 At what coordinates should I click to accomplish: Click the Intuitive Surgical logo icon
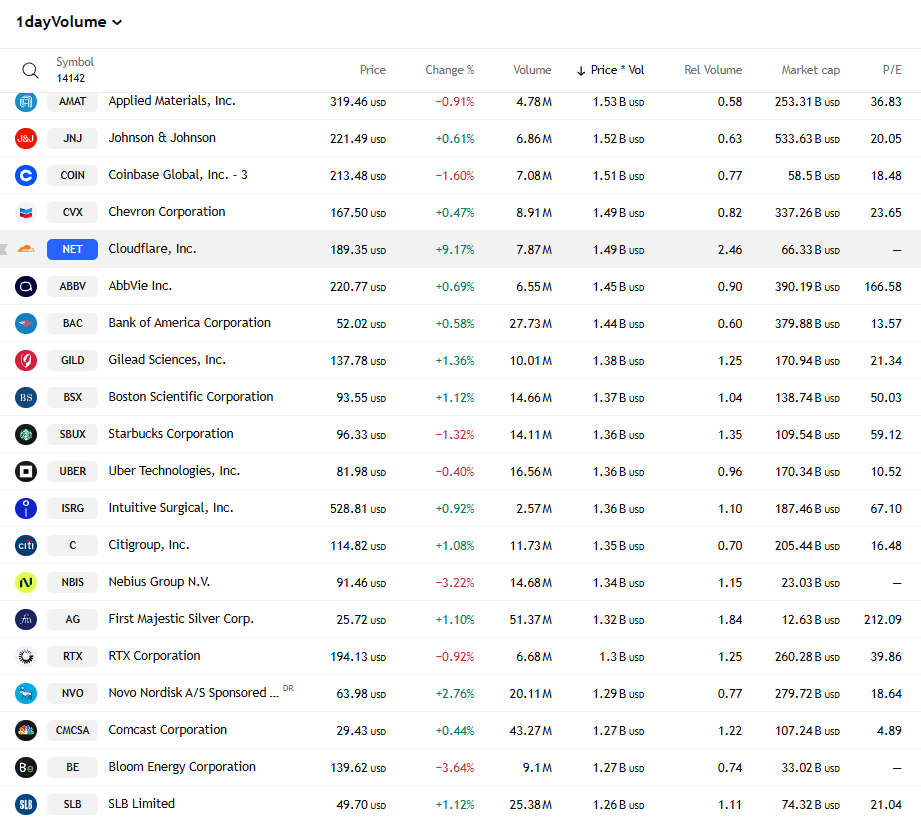pyautogui.click(x=26, y=509)
